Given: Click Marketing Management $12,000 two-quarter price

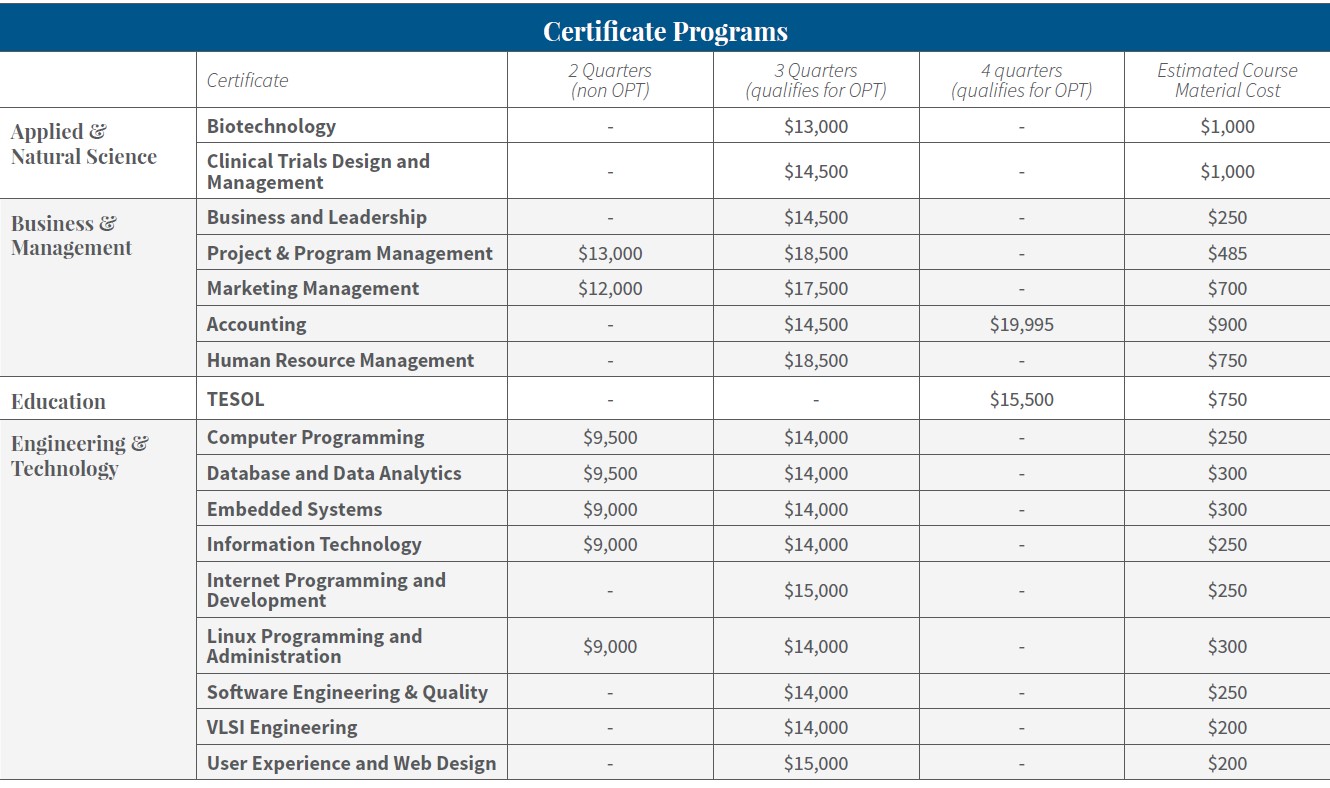Looking at the screenshot, I should pyautogui.click(x=610, y=289).
